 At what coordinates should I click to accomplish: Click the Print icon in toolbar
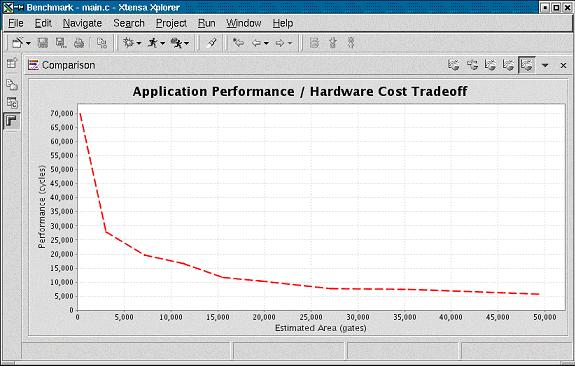pos(79,43)
